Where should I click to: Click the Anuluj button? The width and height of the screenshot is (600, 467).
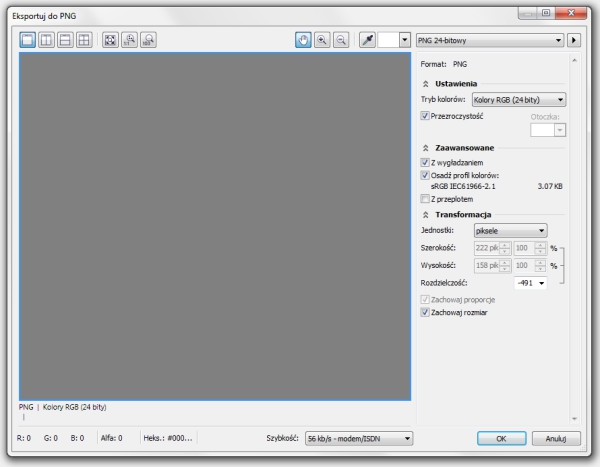pyautogui.click(x=556, y=438)
